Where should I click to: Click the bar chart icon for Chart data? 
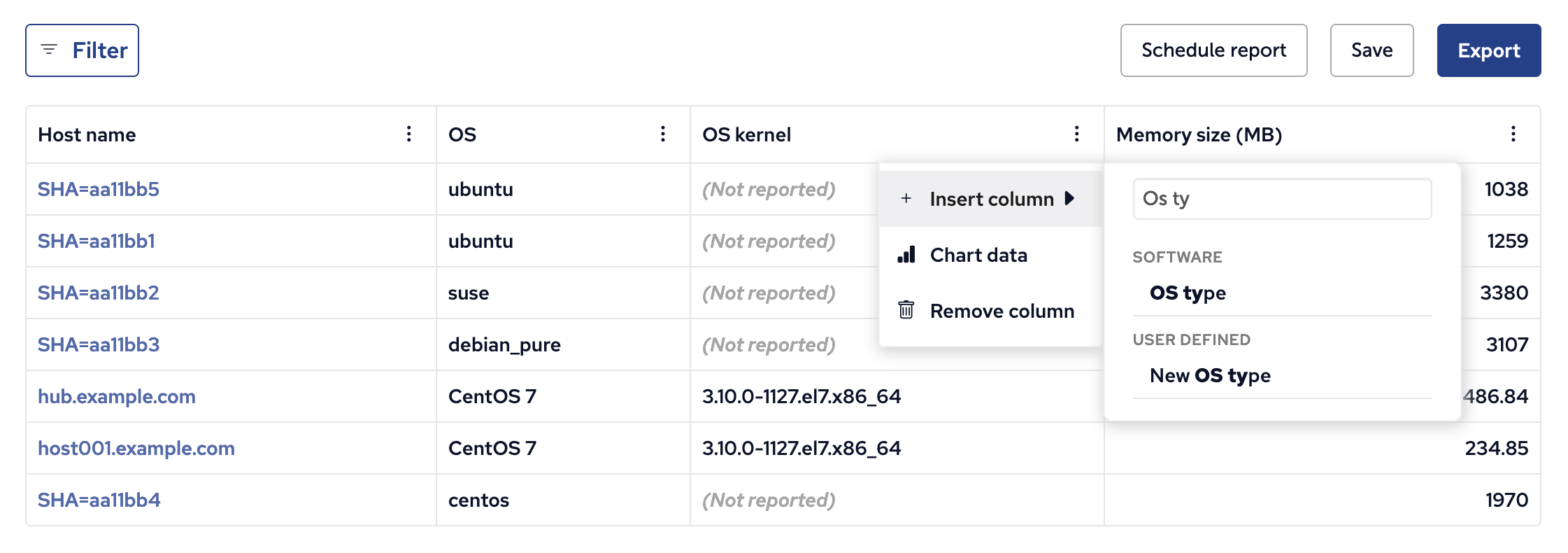pyautogui.click(x=906, y=255)
